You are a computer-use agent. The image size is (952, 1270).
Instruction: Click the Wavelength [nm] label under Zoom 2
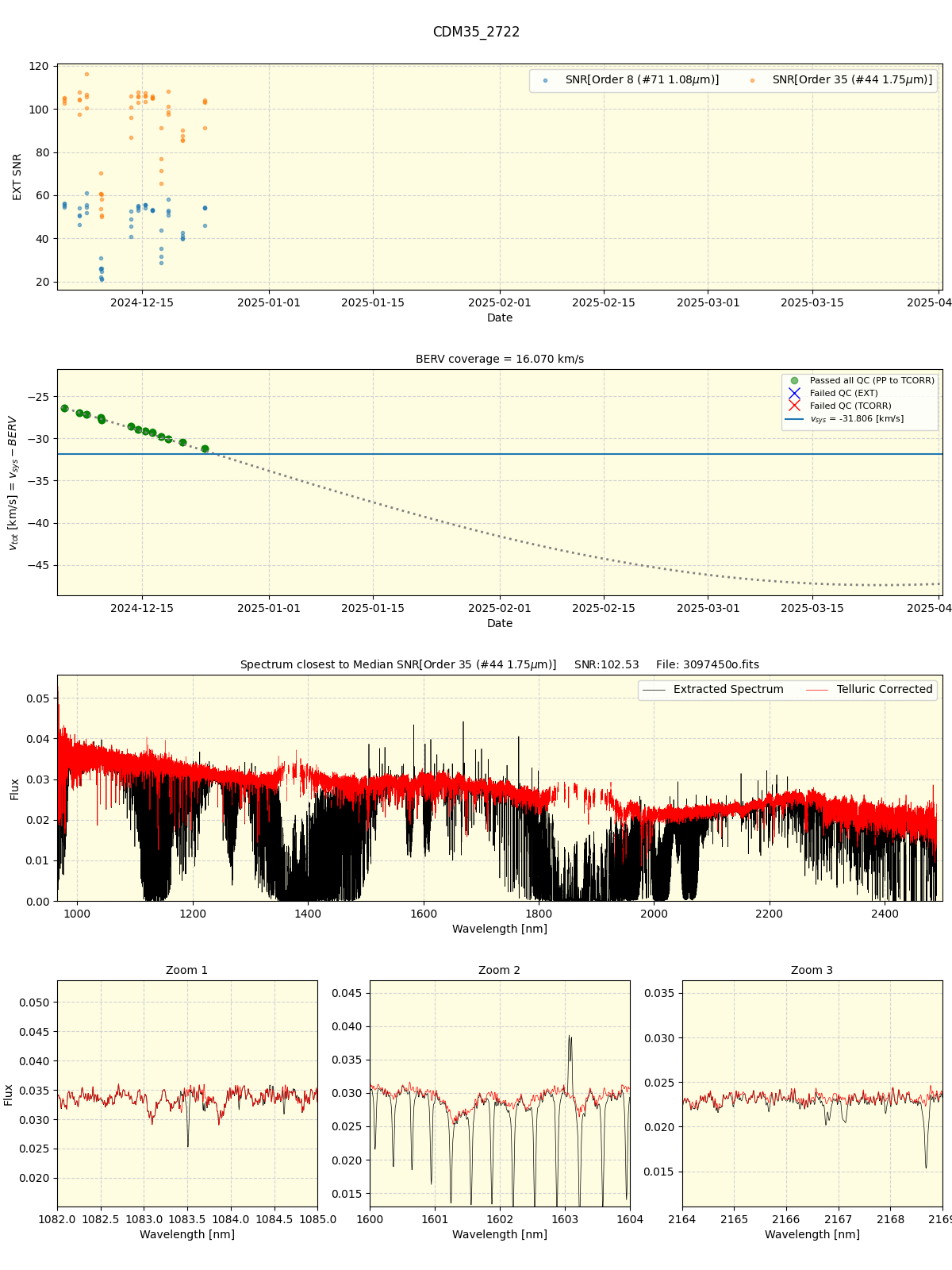[x=500, y=1234]
